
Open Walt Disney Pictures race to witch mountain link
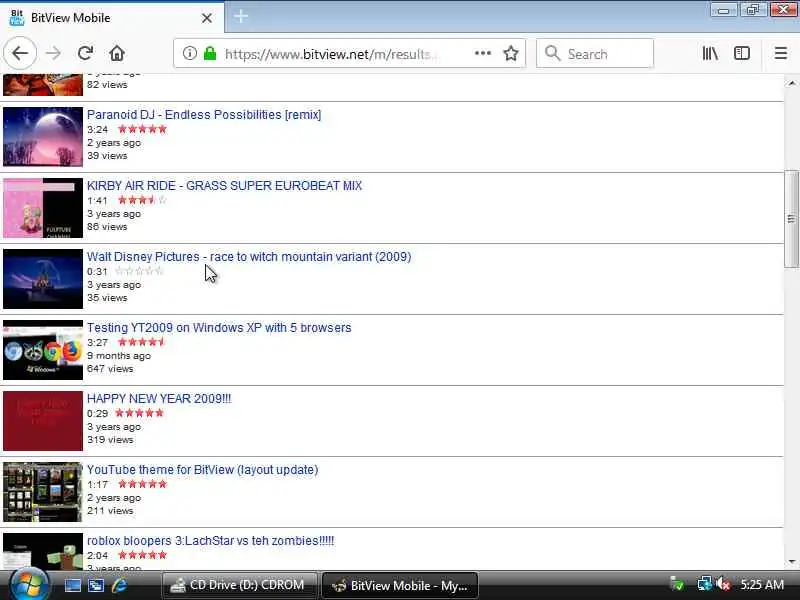click(x=249, y=257)
